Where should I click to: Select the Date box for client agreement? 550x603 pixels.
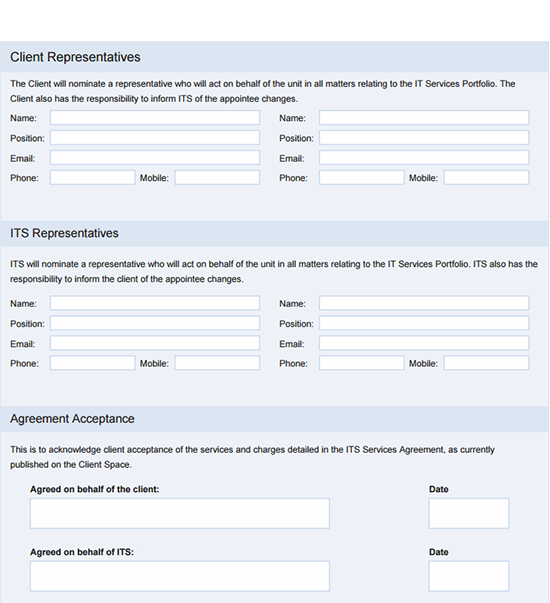[x=469, y=513]
